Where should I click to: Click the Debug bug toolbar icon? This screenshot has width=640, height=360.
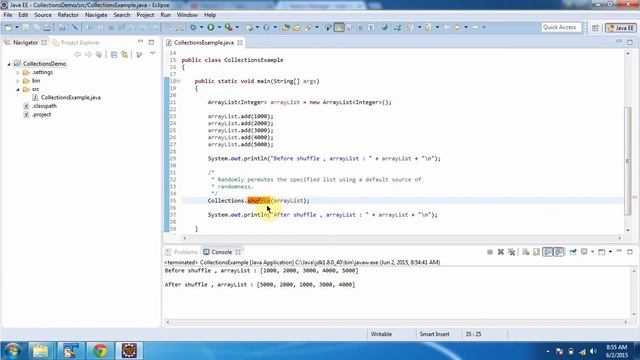193,28
